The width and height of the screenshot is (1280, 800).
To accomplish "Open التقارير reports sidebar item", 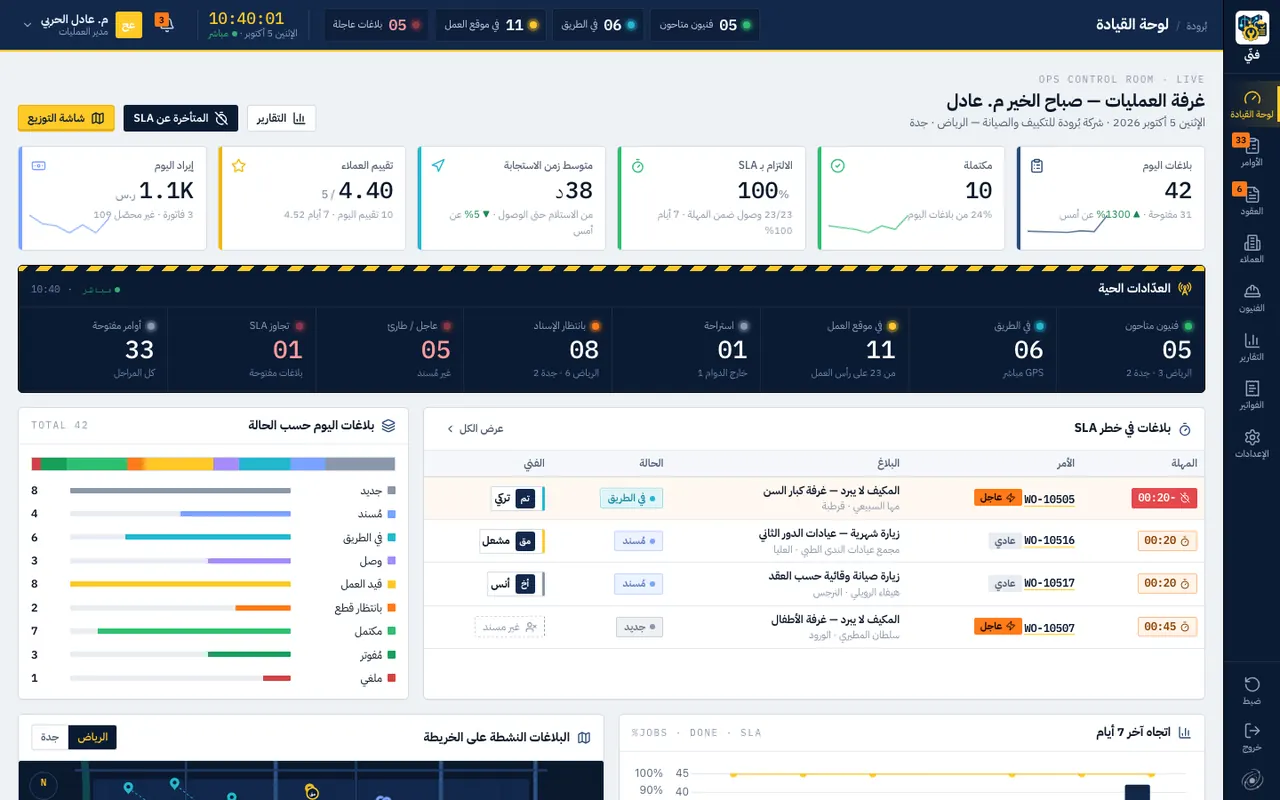I will (1252, 346).
